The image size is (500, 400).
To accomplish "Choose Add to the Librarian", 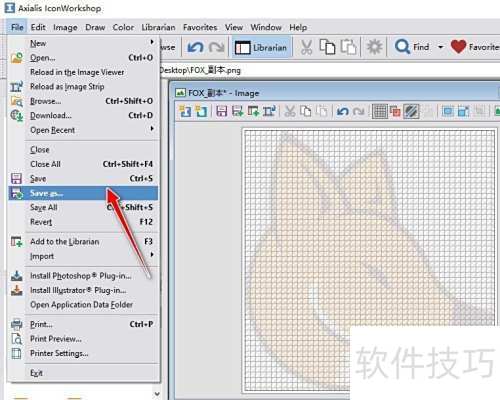I will coord(83,241).
